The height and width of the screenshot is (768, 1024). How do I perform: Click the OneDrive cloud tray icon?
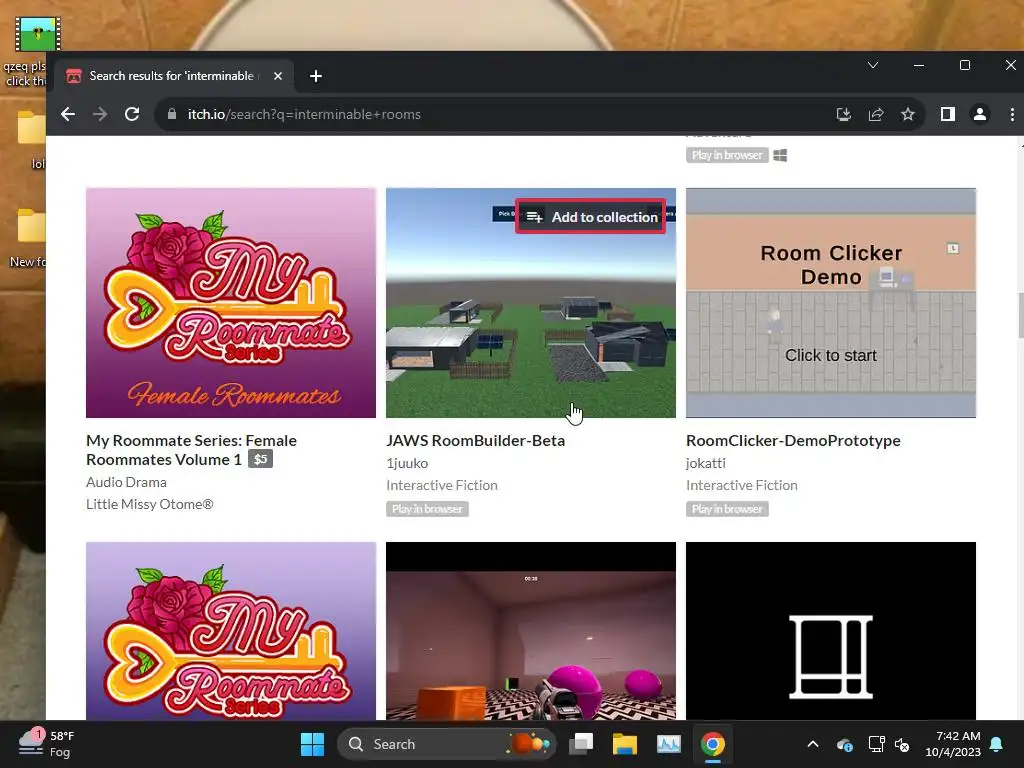tap(844, 744)
